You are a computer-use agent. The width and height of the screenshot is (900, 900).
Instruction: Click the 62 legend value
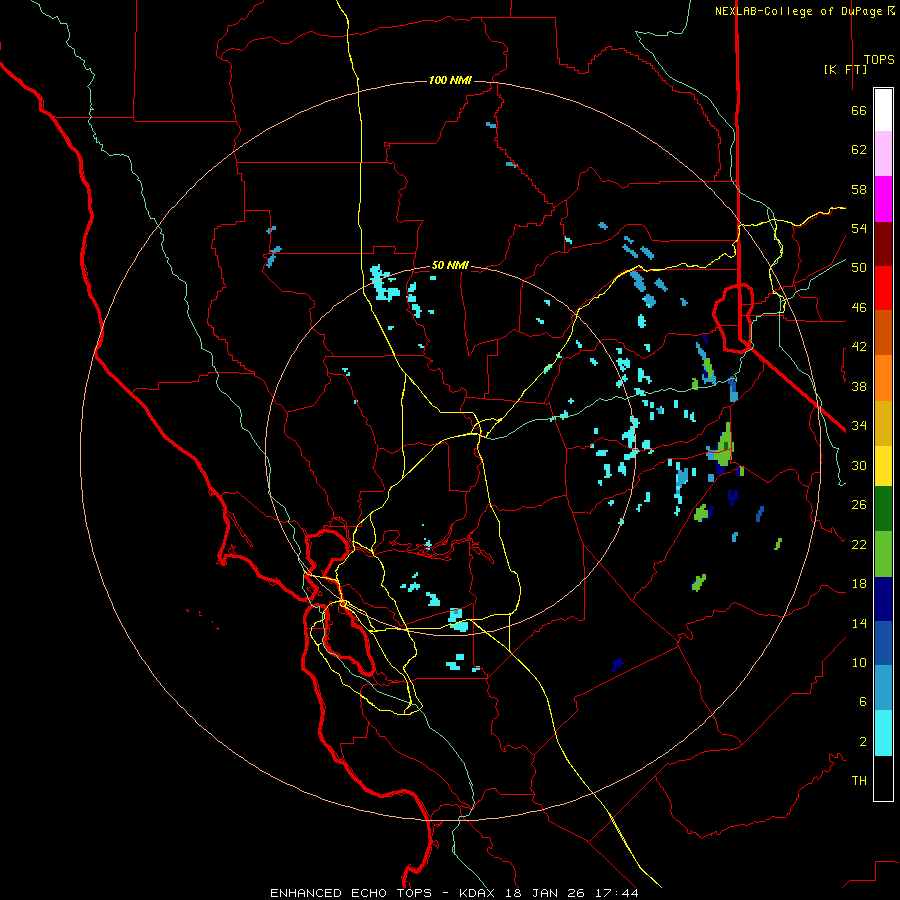pos(859,150)
